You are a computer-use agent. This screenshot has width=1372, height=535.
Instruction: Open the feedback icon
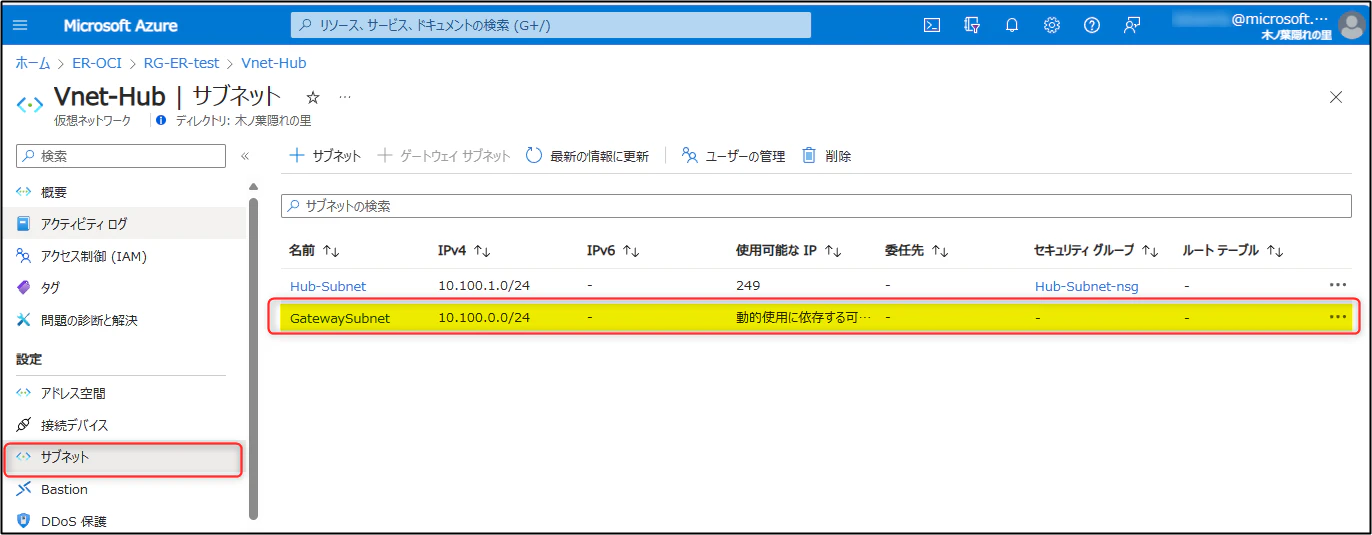pyautogui.click(x=1132, y=25)
